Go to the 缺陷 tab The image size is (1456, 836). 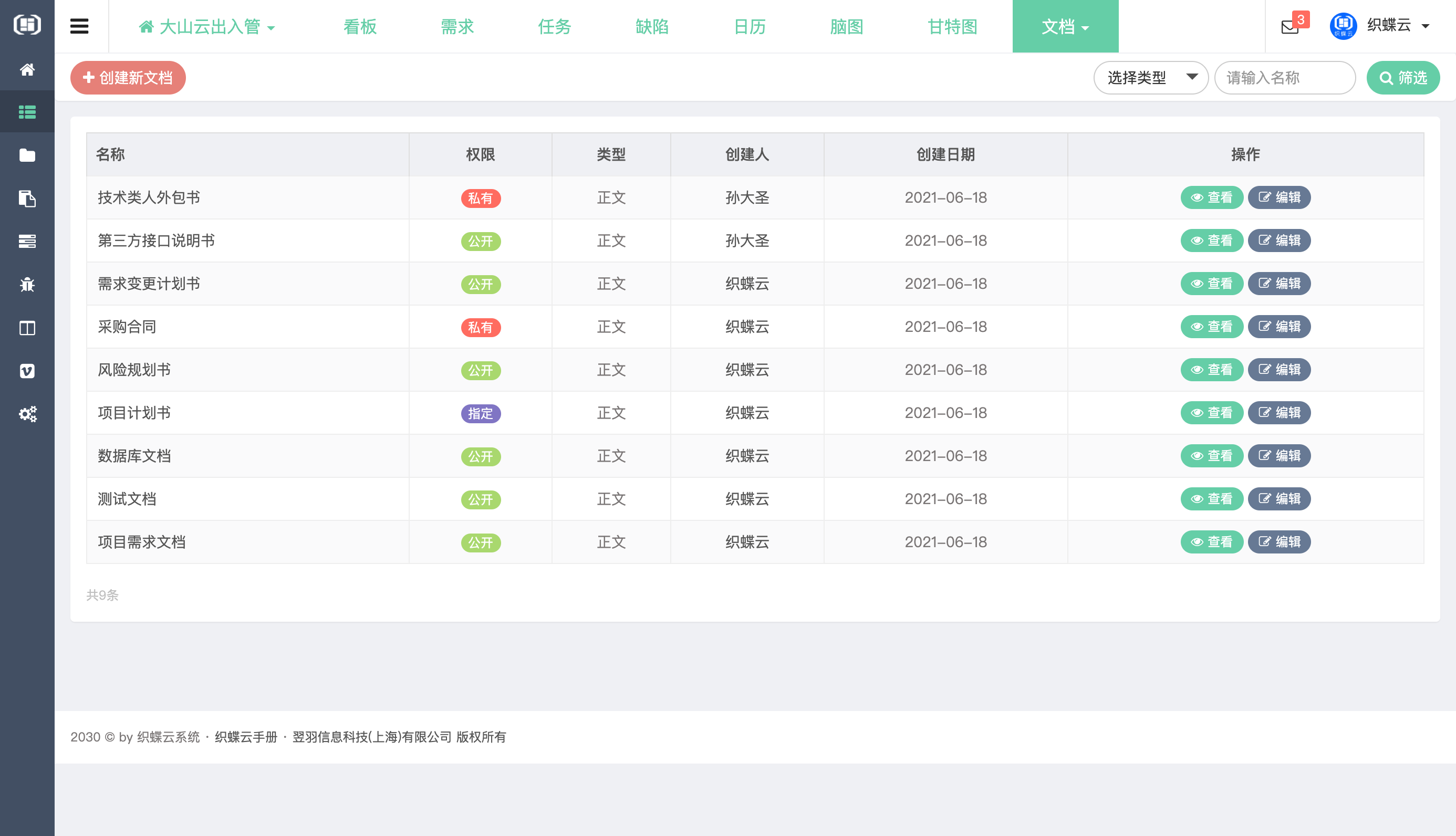point(652,26)
